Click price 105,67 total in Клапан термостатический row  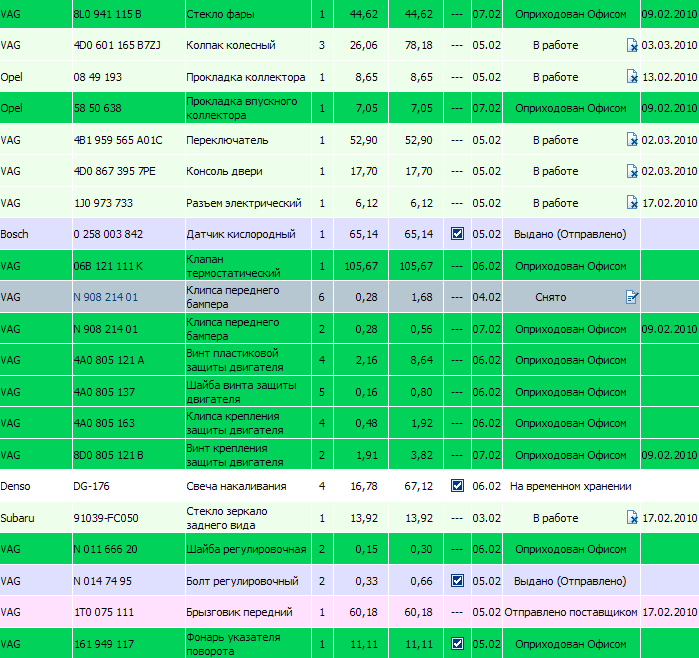416,266
